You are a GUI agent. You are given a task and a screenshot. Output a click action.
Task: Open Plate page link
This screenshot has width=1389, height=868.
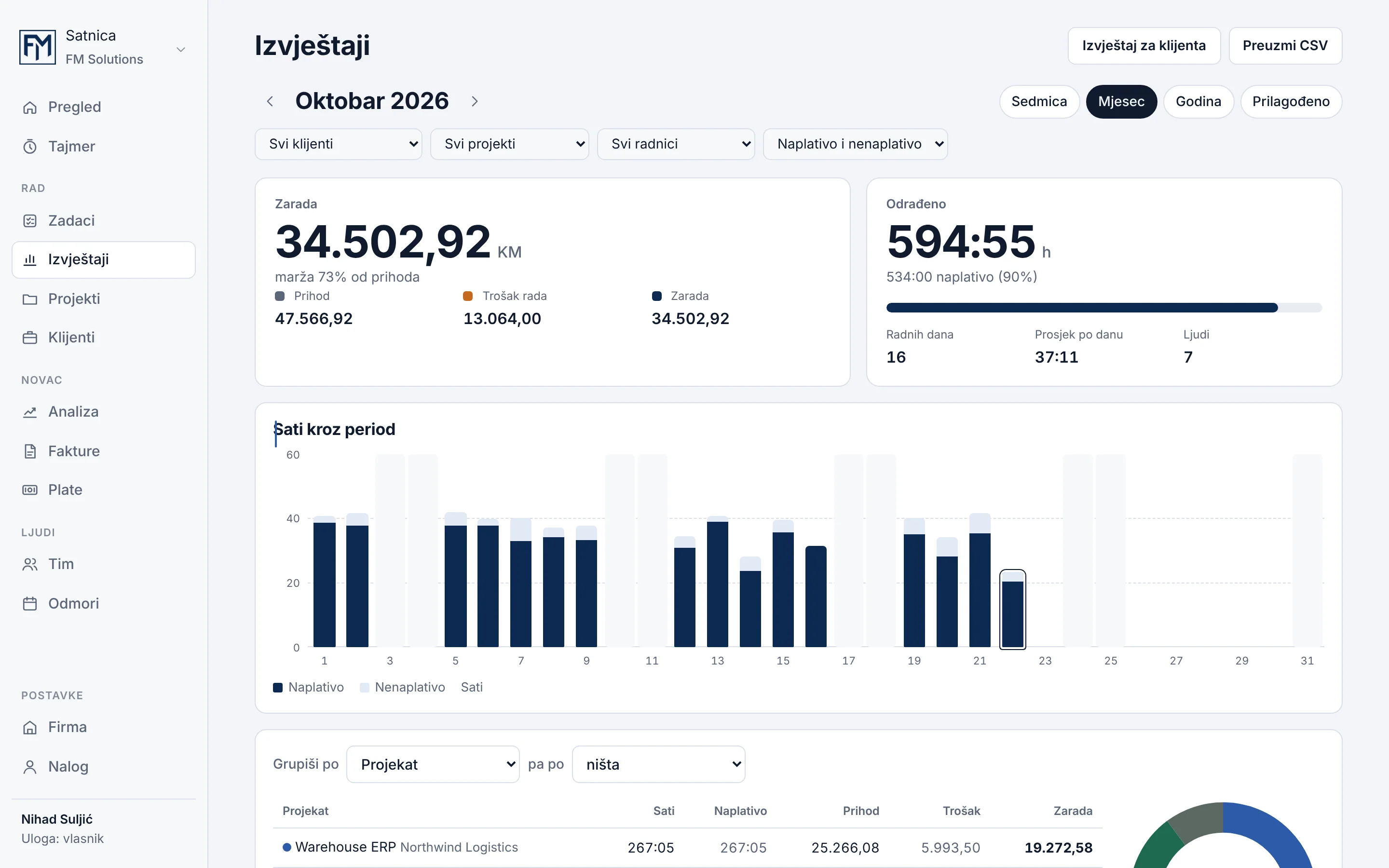[x=103, y=489]
